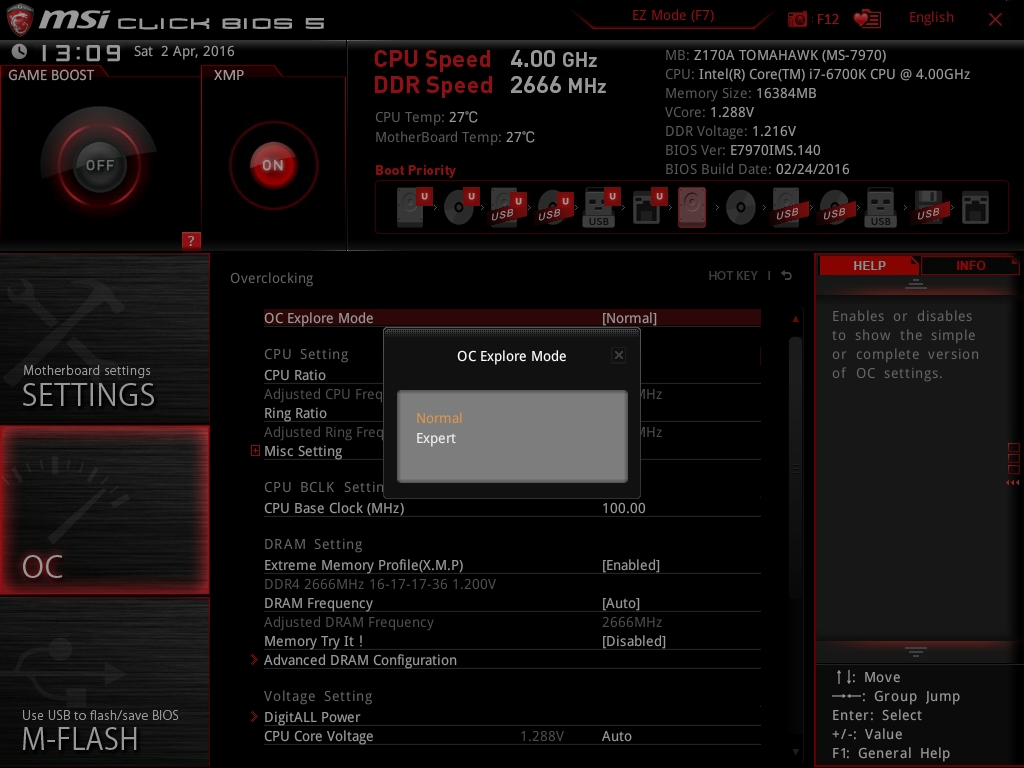
Task: Click the back arrow beside HOT KEY
Action: pyautogui.click(x=787, y=276)
